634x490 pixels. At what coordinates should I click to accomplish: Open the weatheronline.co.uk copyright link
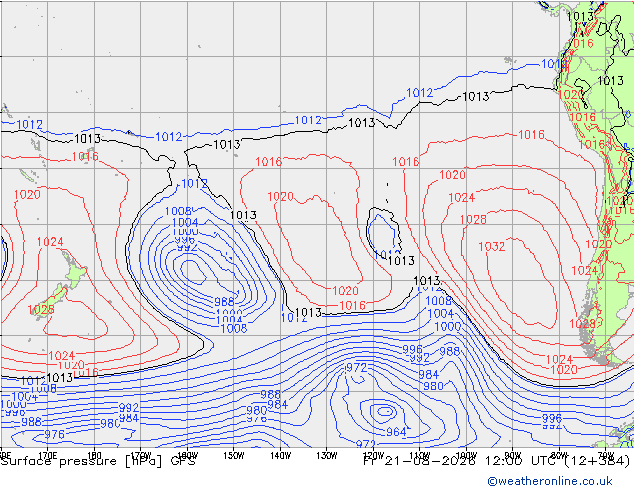(x=550, y=481)
